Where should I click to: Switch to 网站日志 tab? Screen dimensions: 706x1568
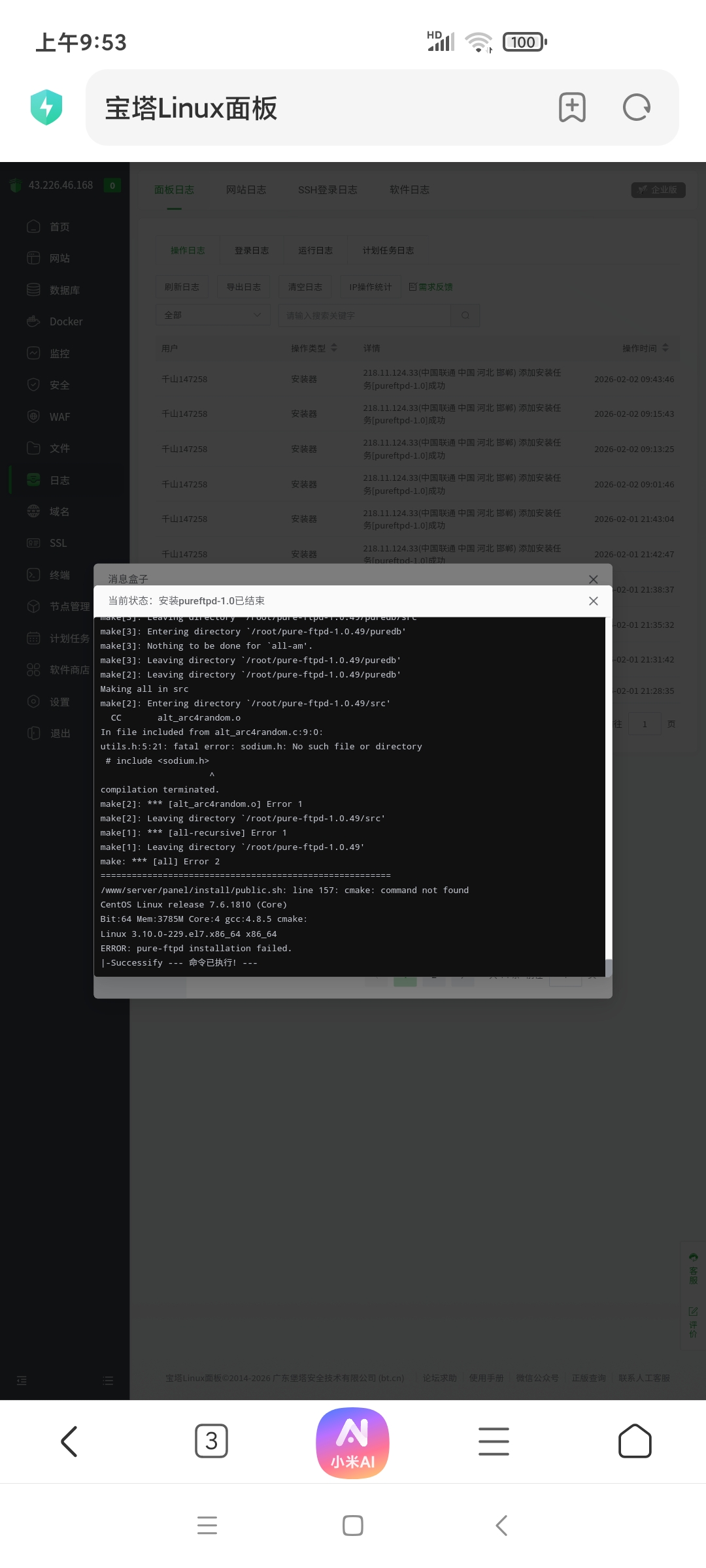pos(246,189)
